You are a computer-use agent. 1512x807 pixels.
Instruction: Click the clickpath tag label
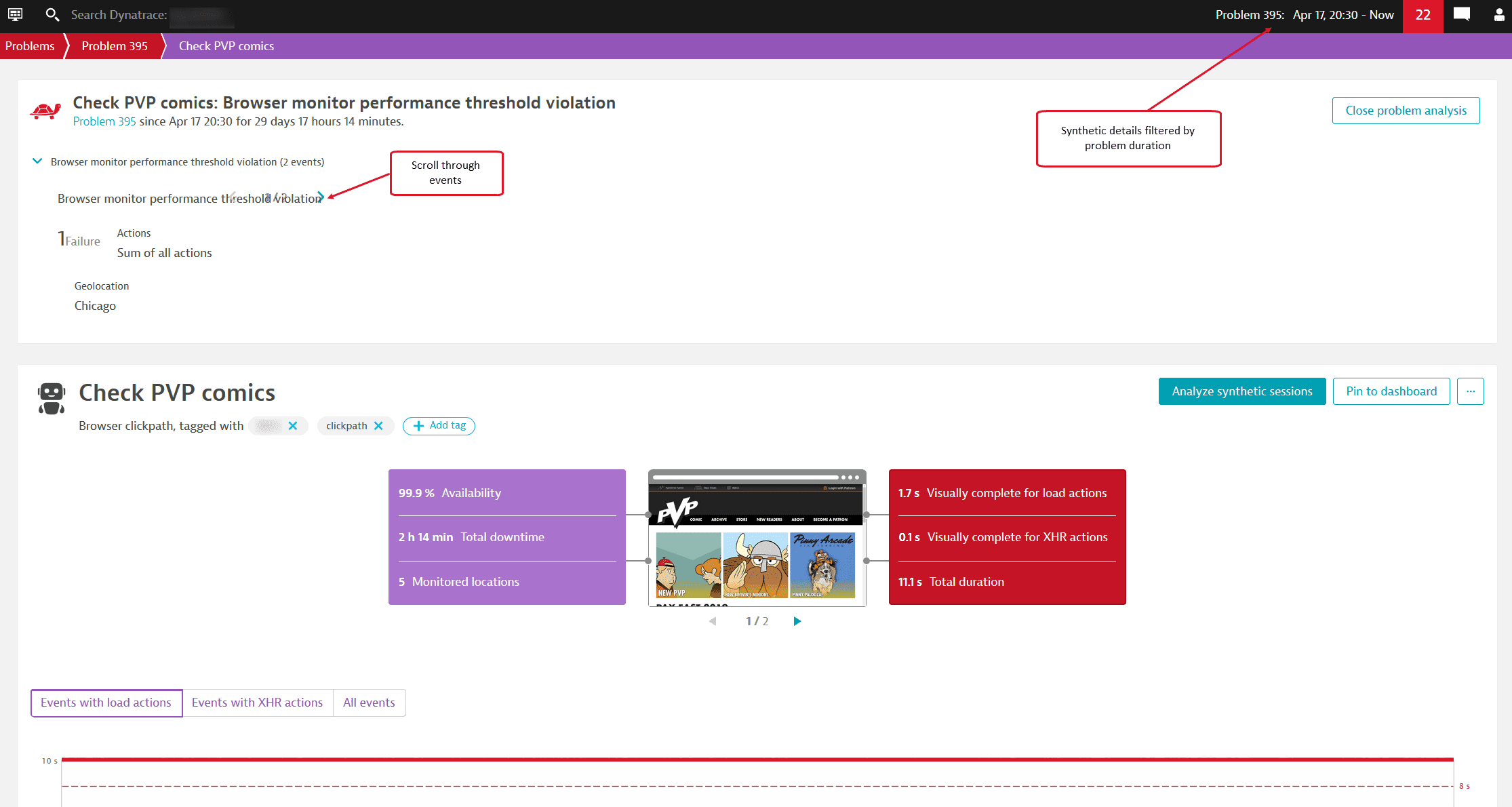(346, 426)
